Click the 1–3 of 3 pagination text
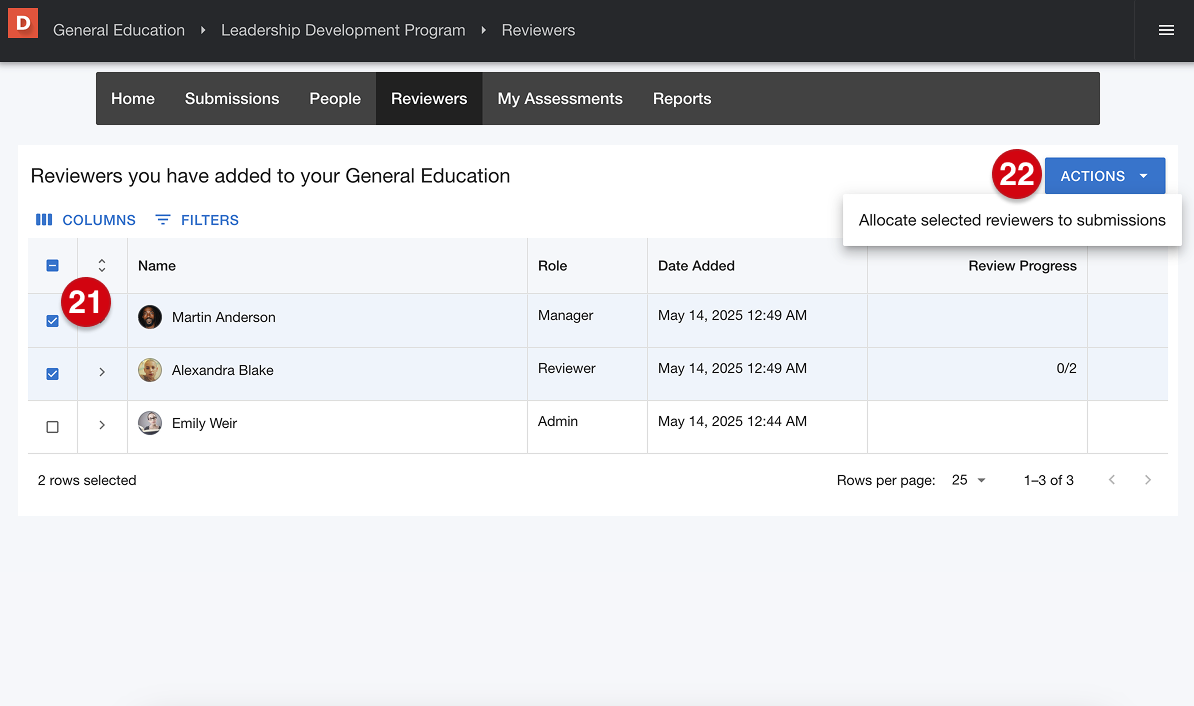1194x706 pixels. point(1049,481)
